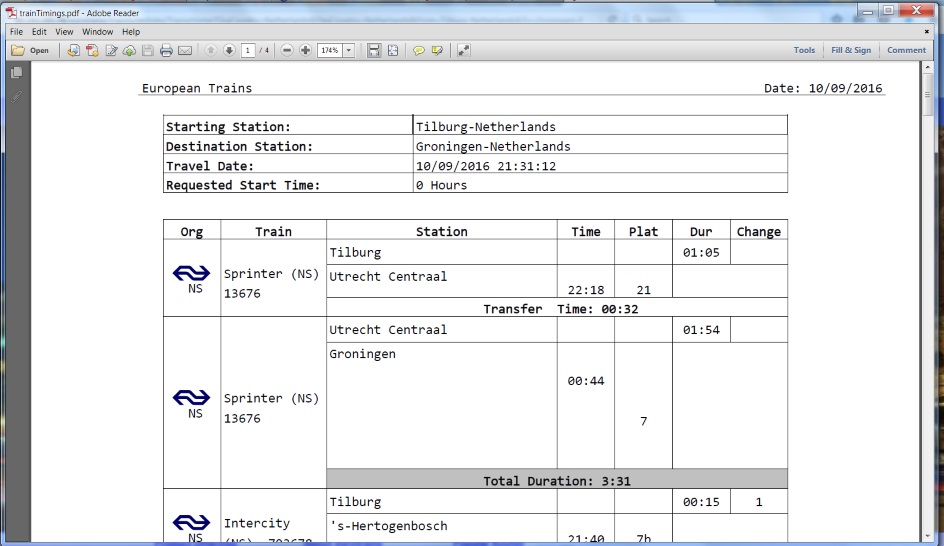Click the 'Intercity' train name text
Image resolution: width=944 pixels, height=546 pixels.
tap(257, 523)
